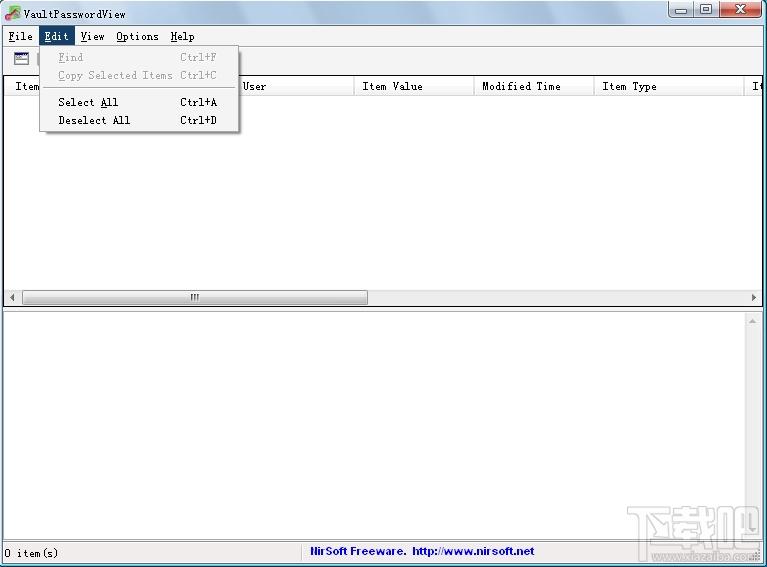
Task: Click the VaultPasswordView title bar app icon
Action: pos(12,13)
